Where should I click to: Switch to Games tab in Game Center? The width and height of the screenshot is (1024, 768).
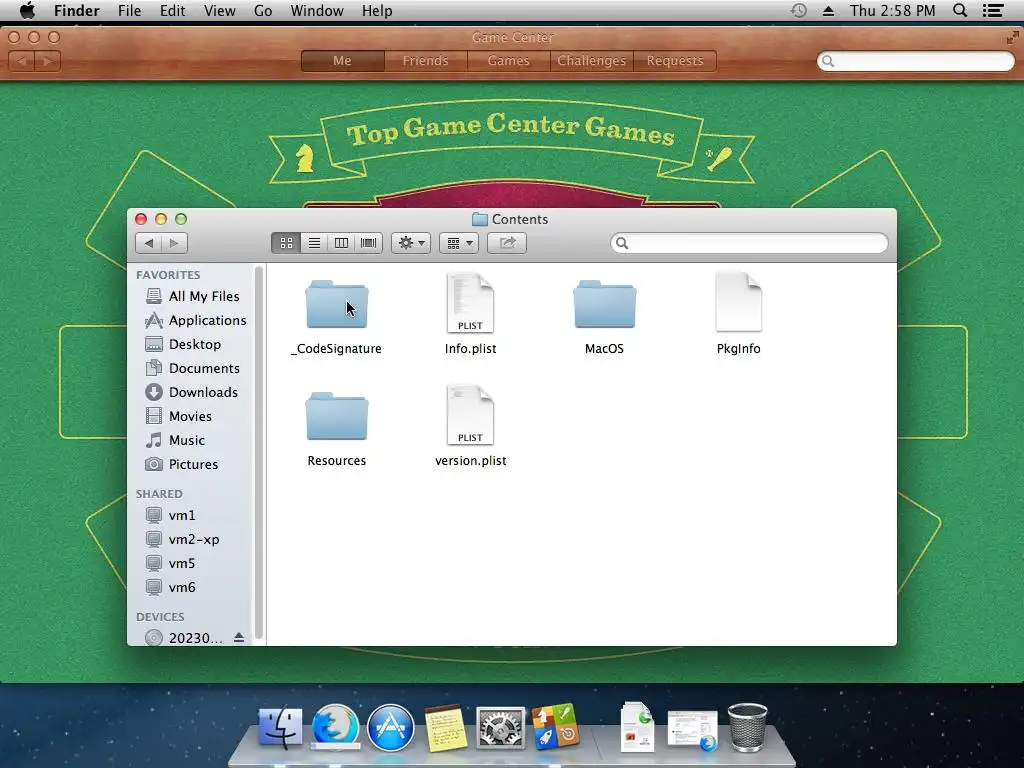click(x=509, y=61)
